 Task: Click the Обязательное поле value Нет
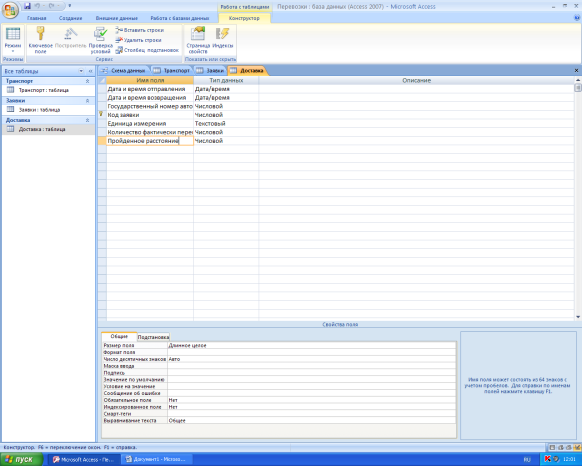311,400
